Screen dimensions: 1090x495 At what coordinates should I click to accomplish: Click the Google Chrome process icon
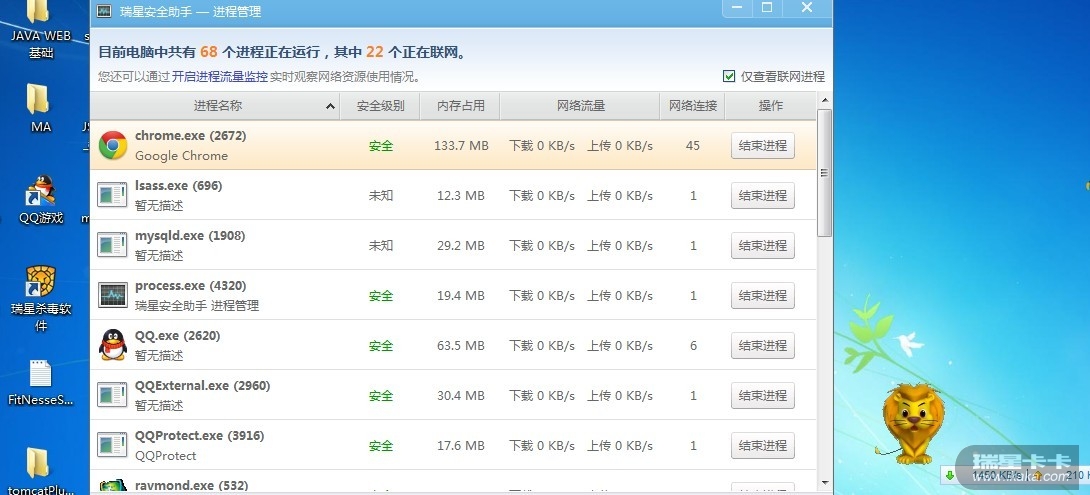pyautogui.click(x=112, y=146)
